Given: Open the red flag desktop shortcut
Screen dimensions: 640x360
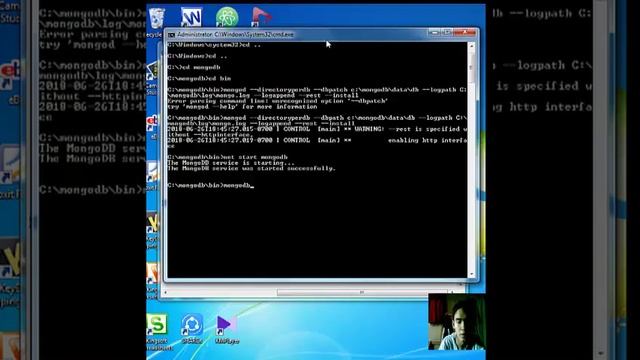Looking at the screenshot, I should (x=261, y=17).
